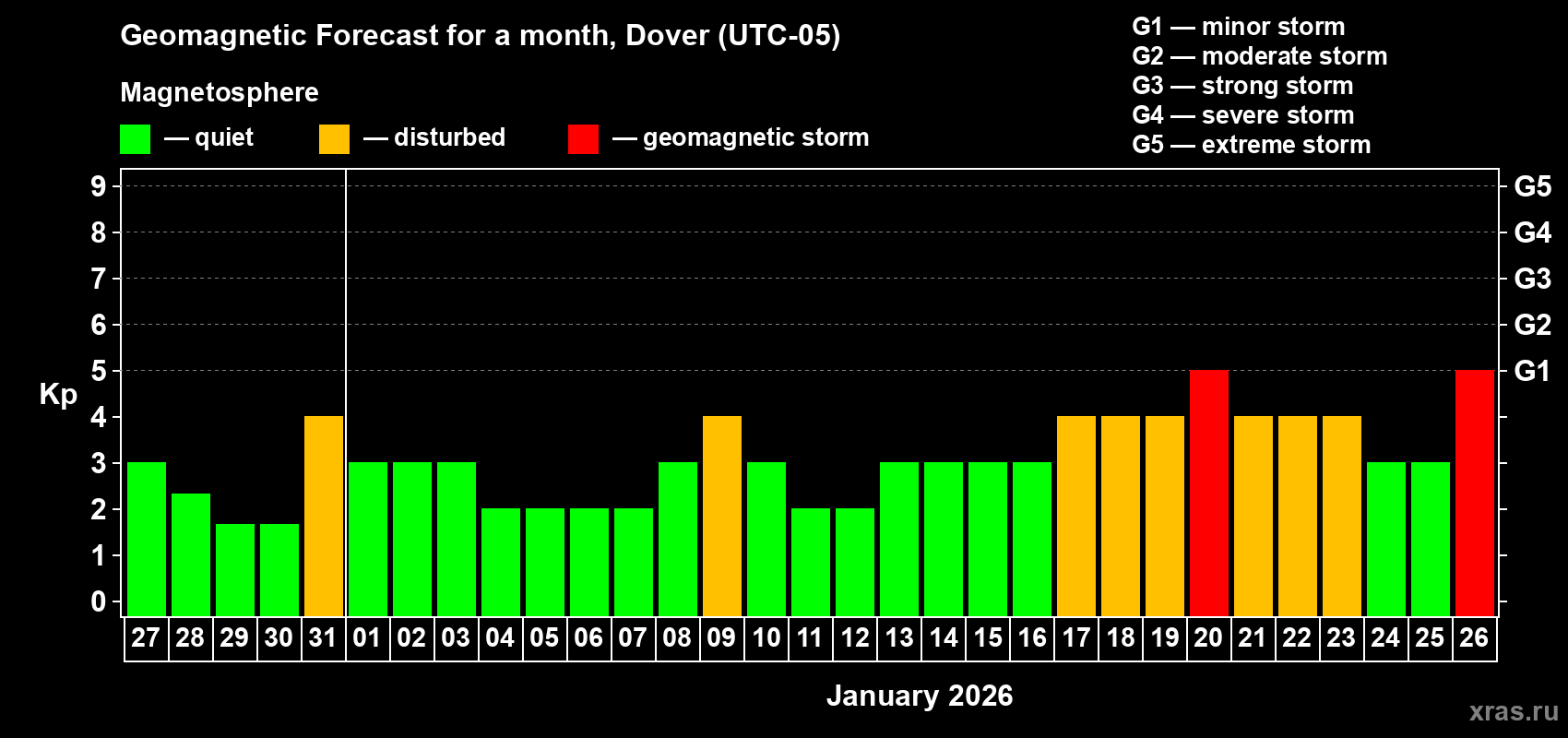This screenshot has height=738, width=1568.
Task: Click the G4 label on right axis
Action: [1532, 232]
